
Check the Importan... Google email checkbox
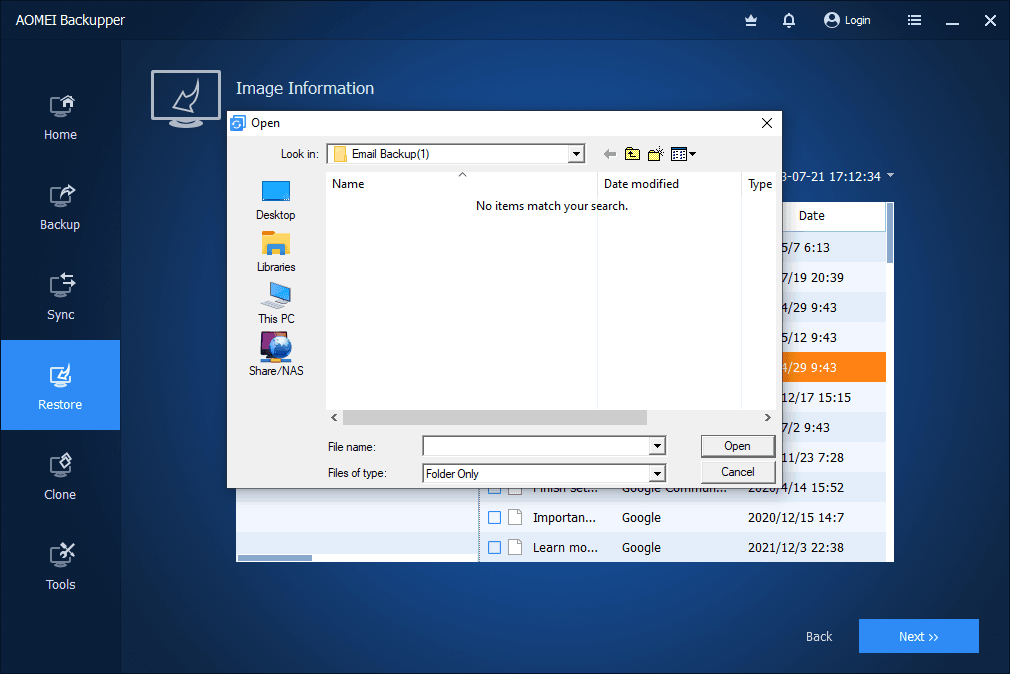(x=494, y=518)
